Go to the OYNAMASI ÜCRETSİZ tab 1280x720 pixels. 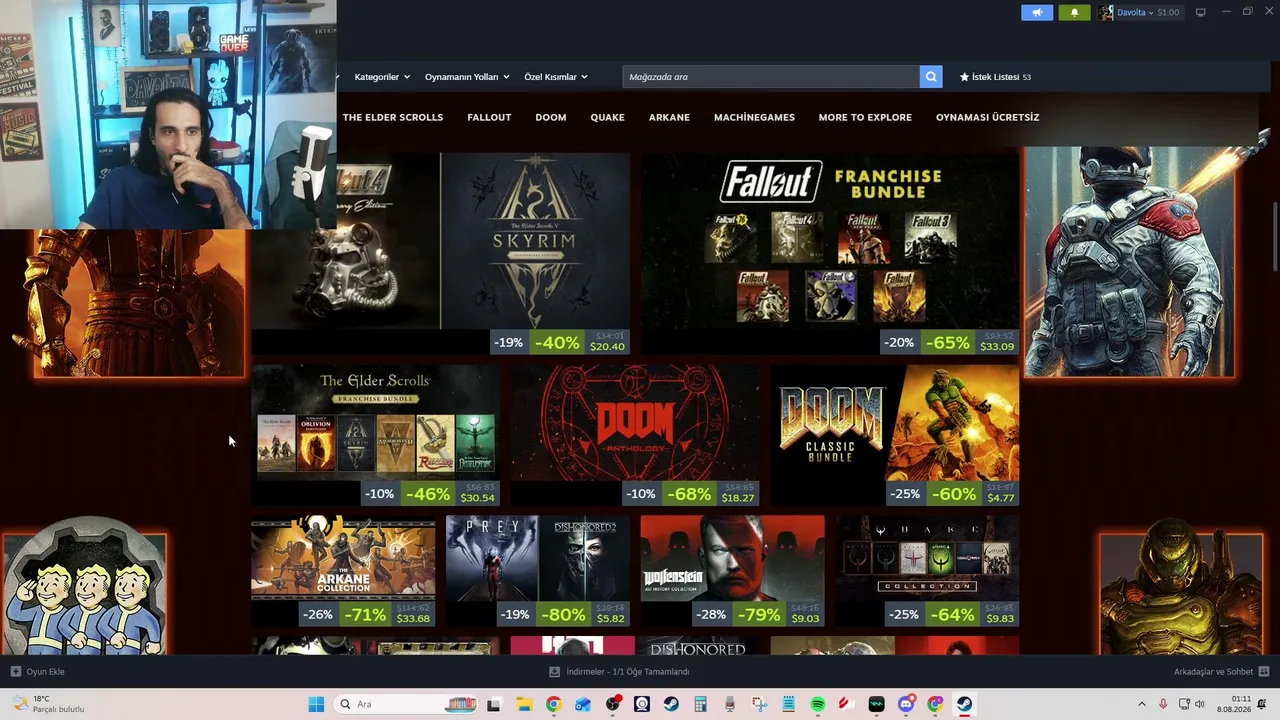(987, 117)
